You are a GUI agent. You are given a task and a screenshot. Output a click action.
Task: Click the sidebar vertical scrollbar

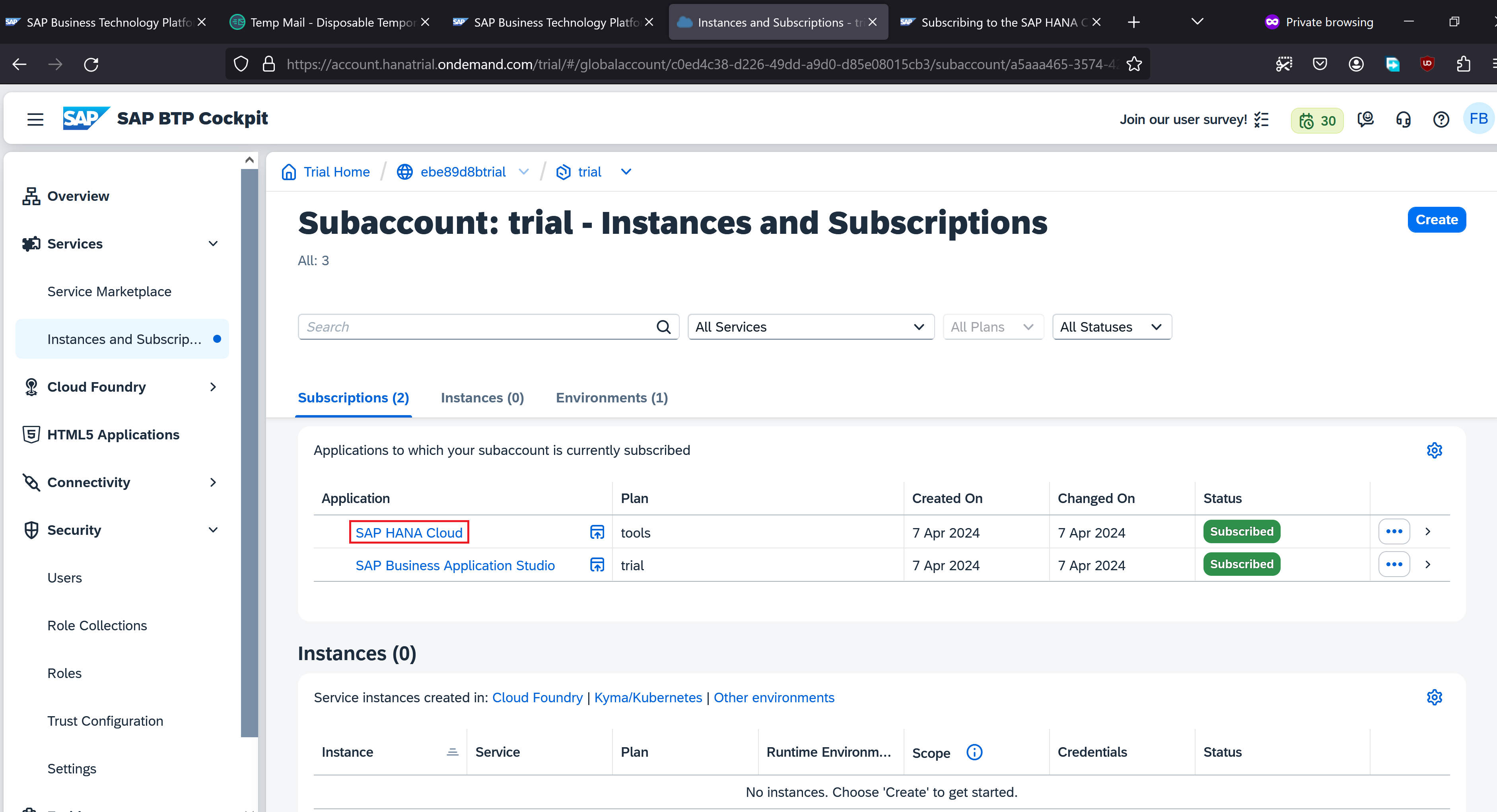pyautogui.click(x=249, y=453)
